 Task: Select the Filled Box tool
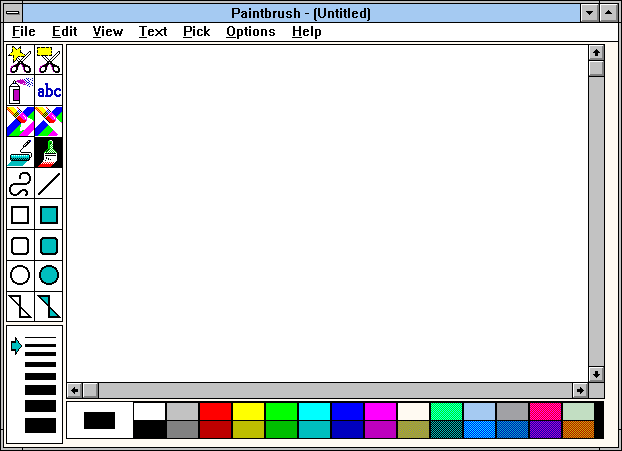point(49,215)
